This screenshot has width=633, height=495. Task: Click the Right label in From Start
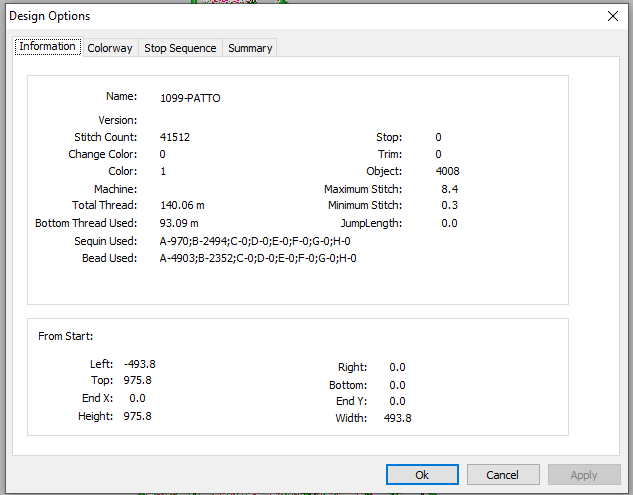tap(352, 367)
